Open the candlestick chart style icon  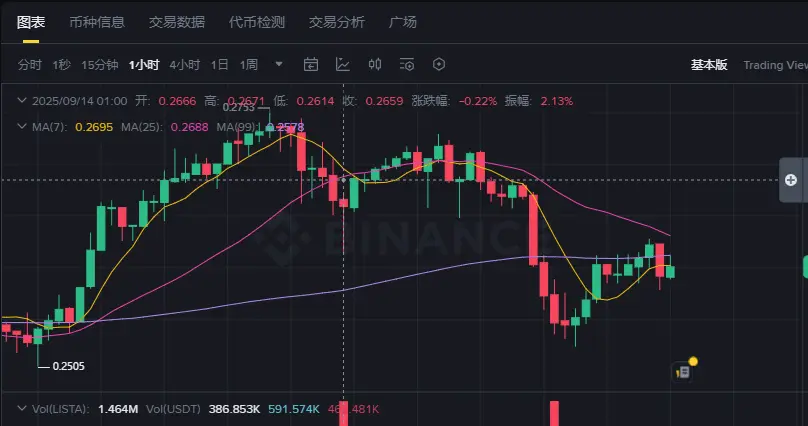376,65
